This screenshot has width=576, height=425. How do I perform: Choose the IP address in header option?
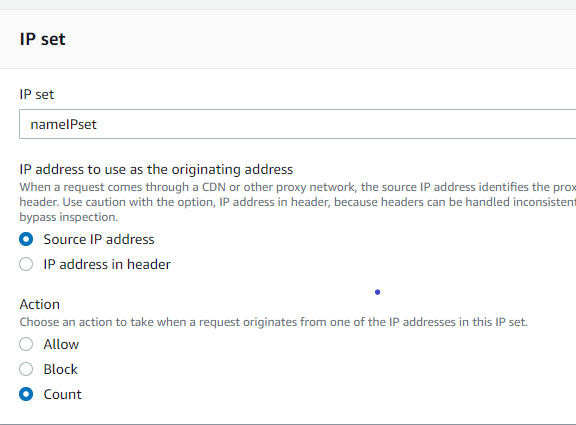tap(26, 264)
